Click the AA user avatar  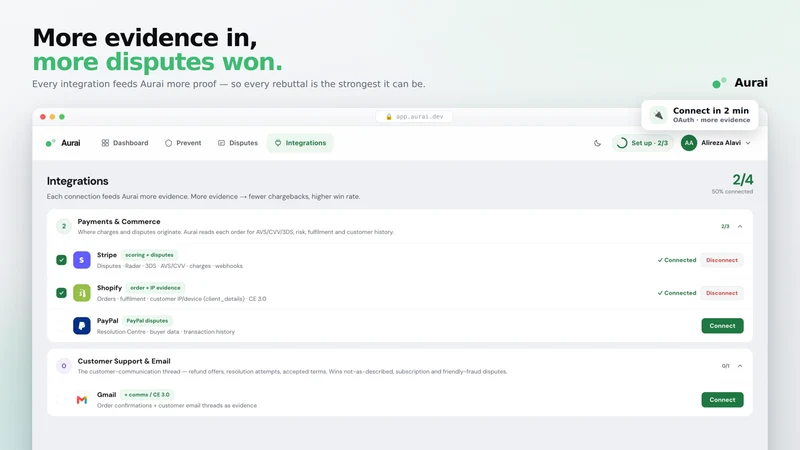tap(689, 143)
